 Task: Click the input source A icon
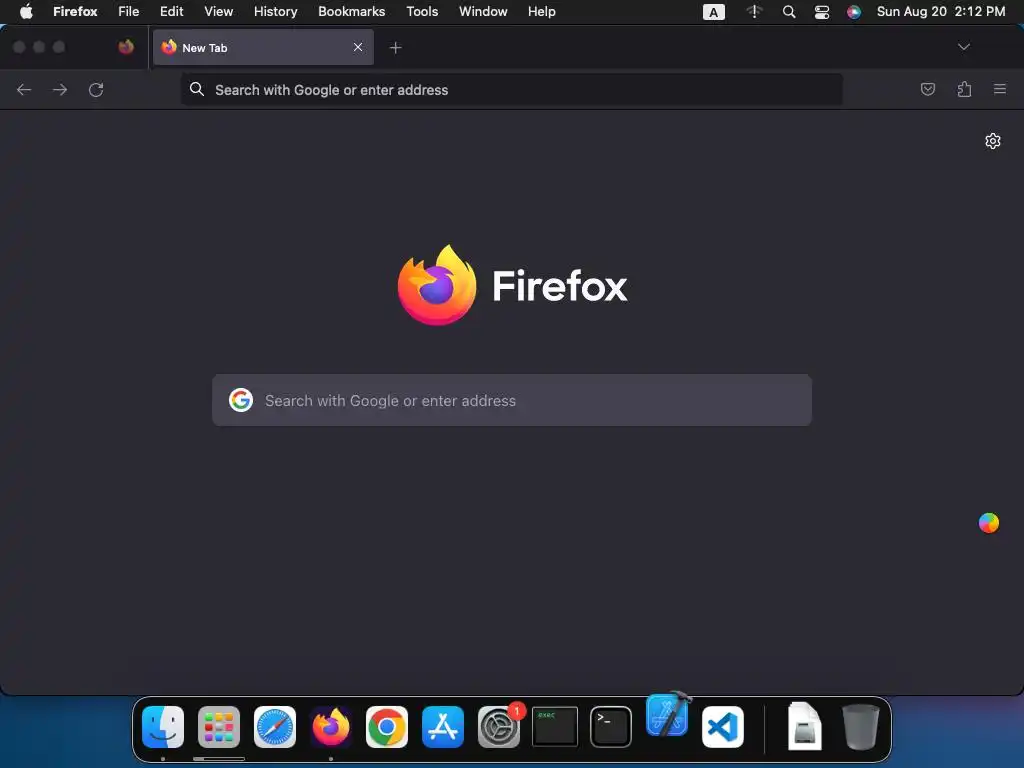click(x=713, y=12)
